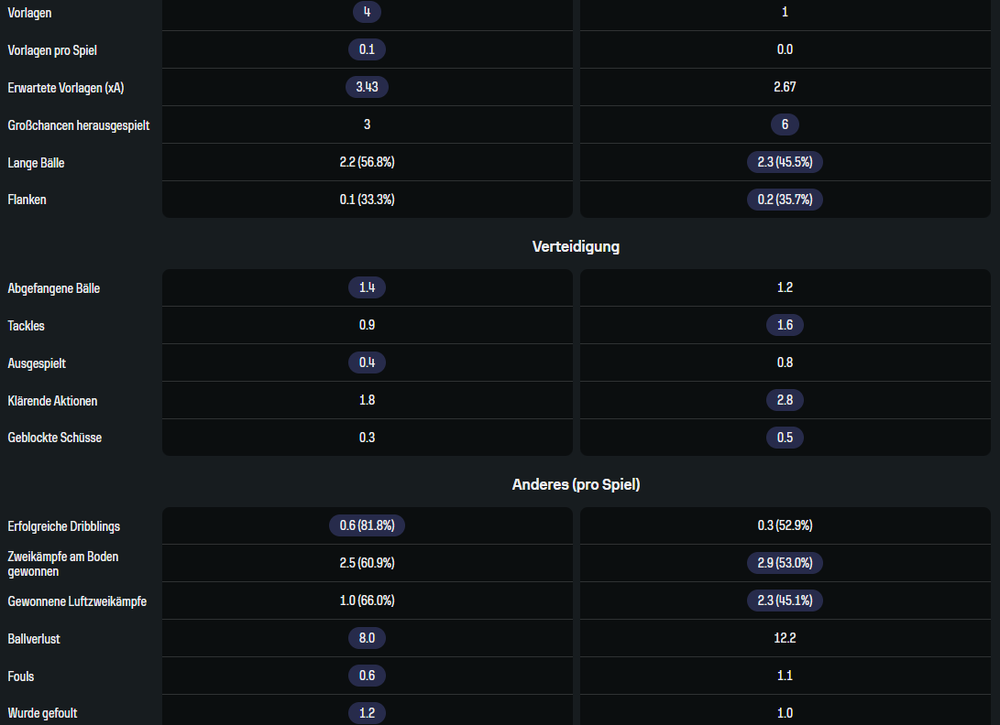
Task: Select the Erwartete Vorlagen (xA) label
Action: (66, 87)
